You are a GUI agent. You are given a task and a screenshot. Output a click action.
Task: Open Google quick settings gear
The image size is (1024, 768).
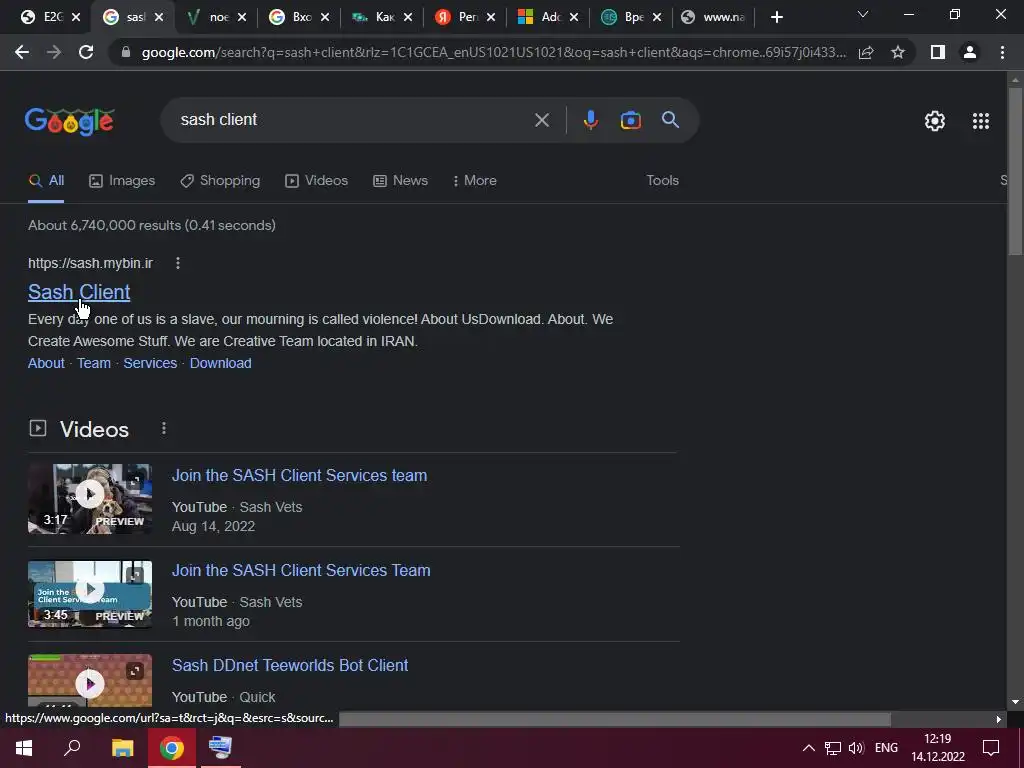pos(935,121)
